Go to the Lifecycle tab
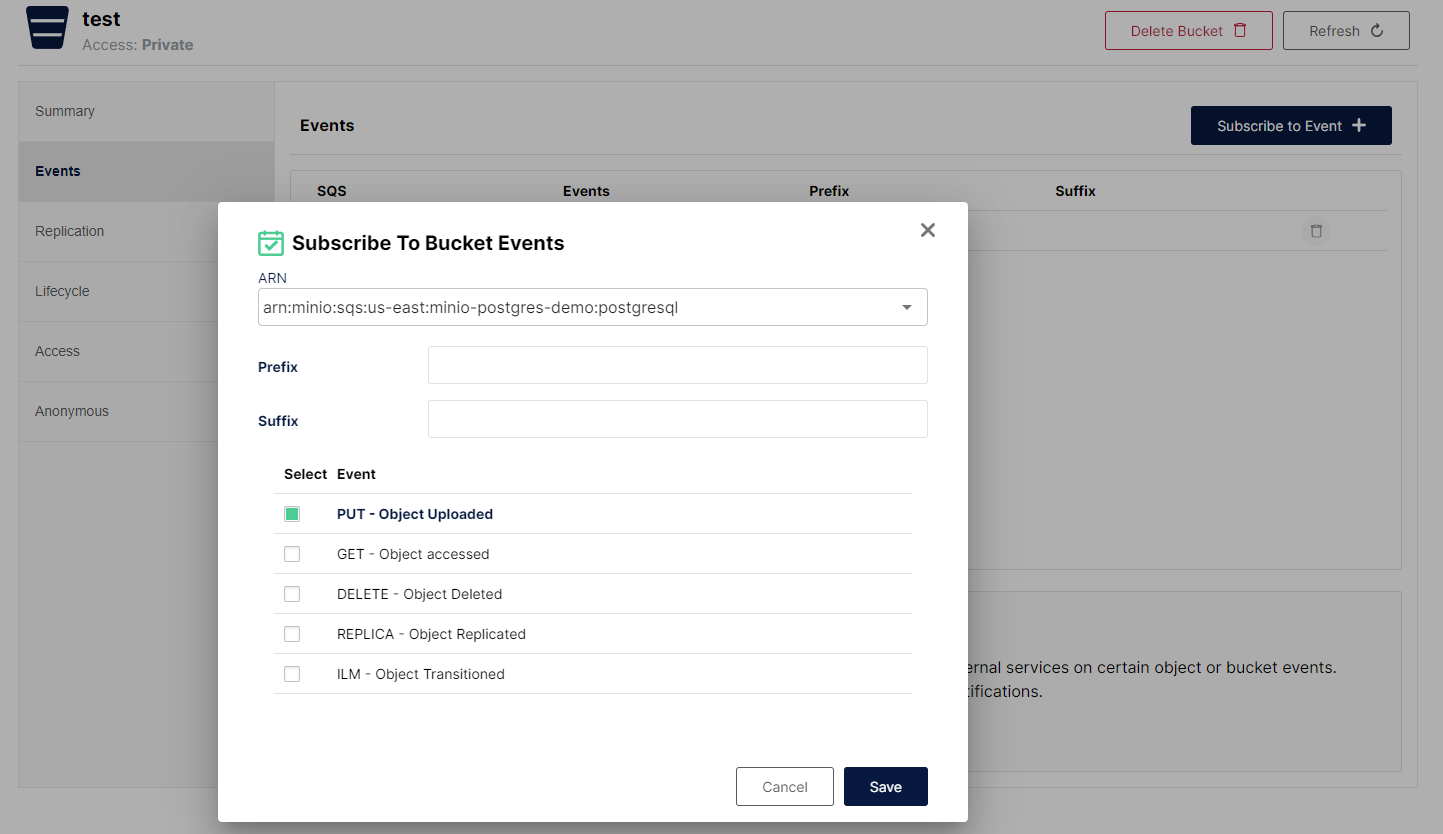1443x834 pixels. (x=62, y=291)
